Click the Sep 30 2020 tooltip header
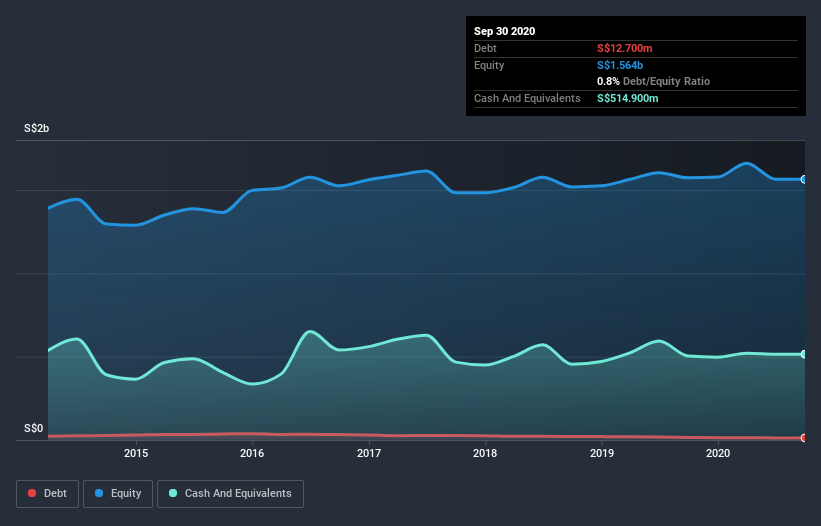 (505, 31)
